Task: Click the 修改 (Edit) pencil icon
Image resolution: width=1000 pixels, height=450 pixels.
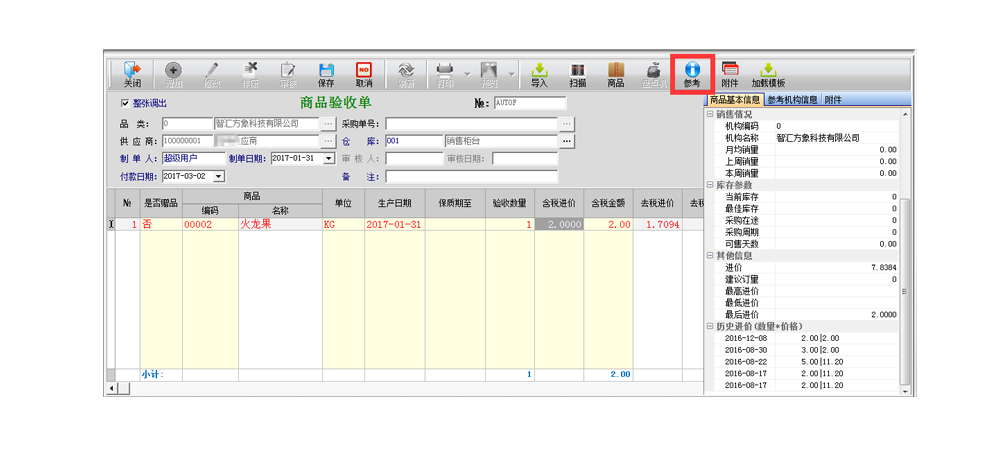Action: 212,75
